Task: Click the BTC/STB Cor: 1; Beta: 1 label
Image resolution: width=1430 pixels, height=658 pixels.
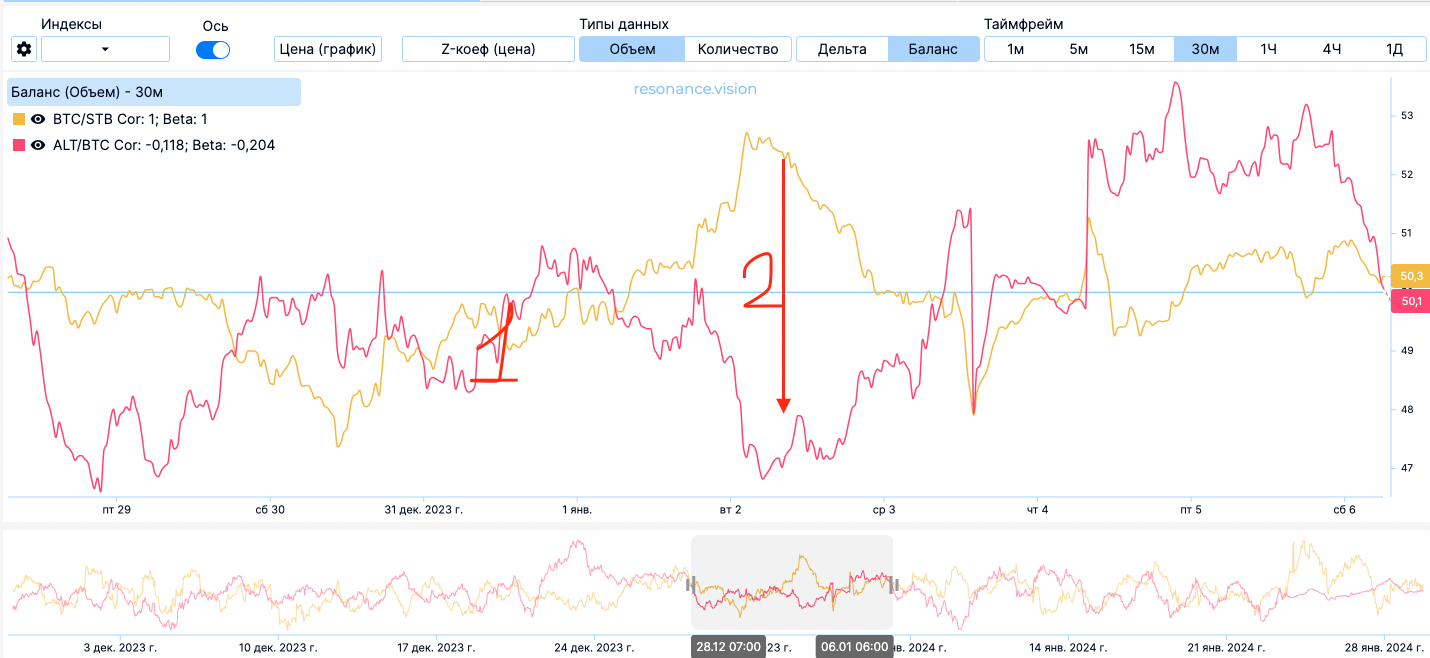Action: pyautogui.click(x=129, y=119)
